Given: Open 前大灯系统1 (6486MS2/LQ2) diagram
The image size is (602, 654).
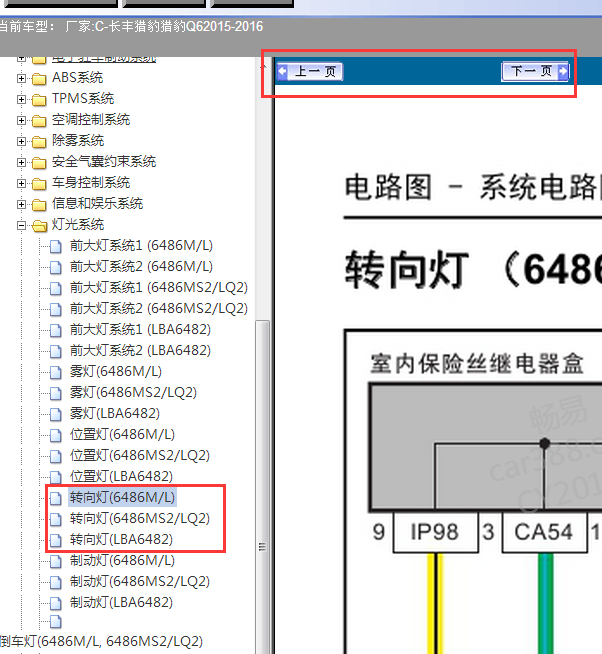Looking at the screenshot, I should [x=159, y=287].
